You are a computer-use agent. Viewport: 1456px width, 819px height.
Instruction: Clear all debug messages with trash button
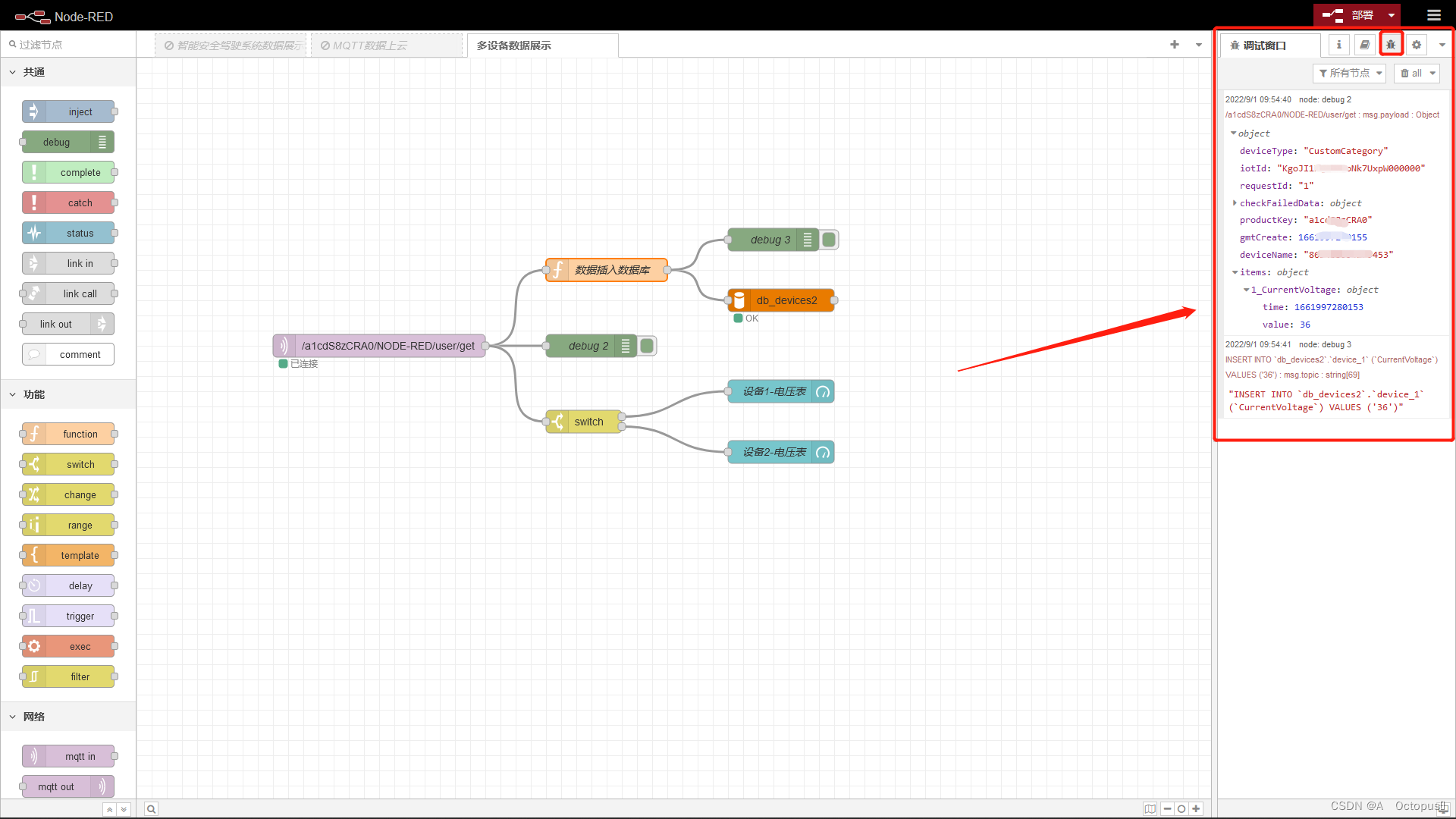pyautogui.click(x=1410, y=73)
